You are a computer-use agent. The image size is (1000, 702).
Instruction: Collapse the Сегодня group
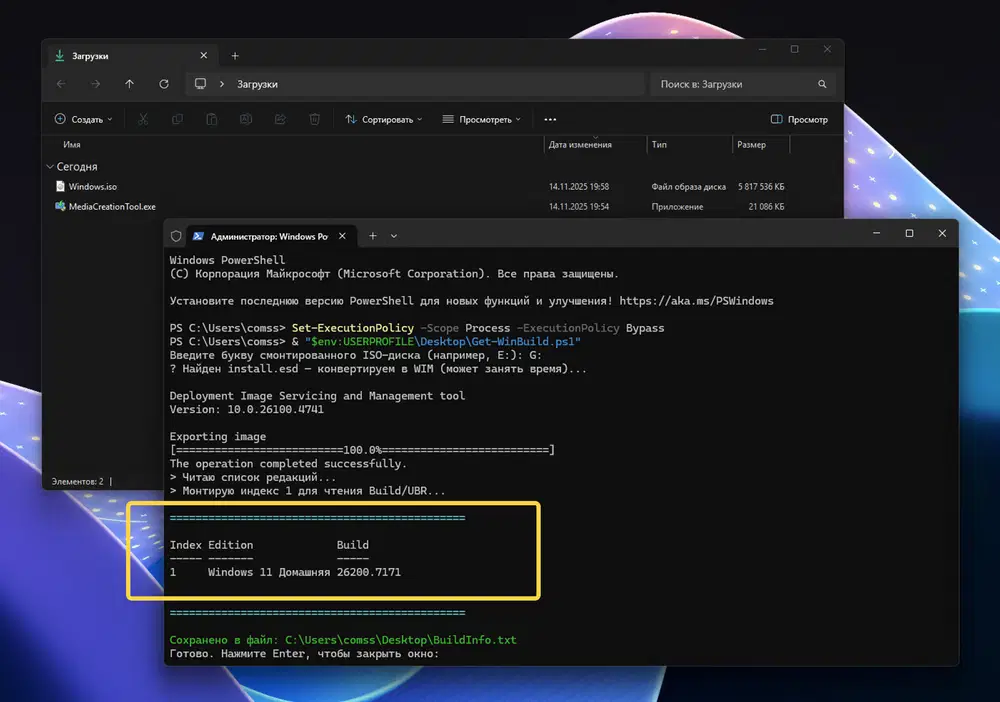pyautogui.click(x=50, y=166)
